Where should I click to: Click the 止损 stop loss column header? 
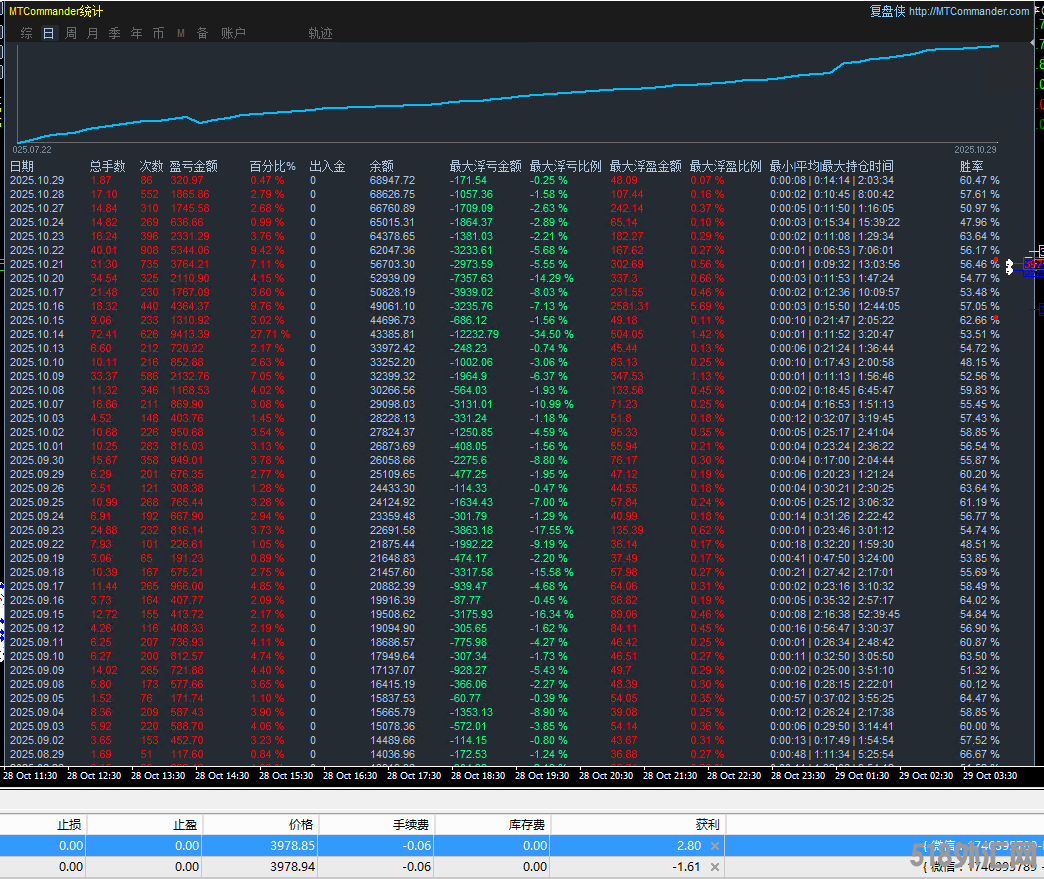pos(69,825)
